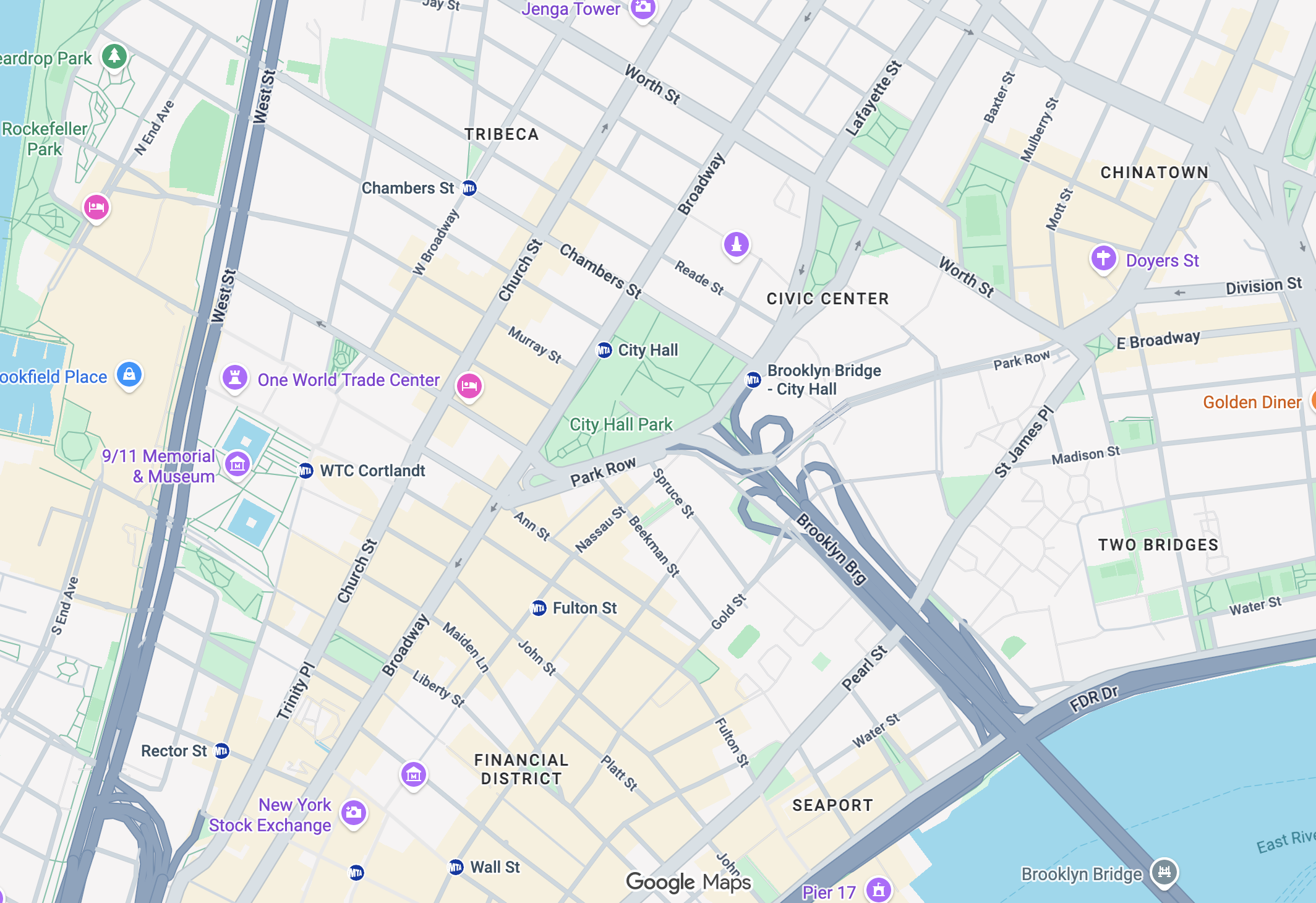Open the Brookfield Place shopping marker
This screenshot has height=903, width=1316.
click(x=129, y=374)
